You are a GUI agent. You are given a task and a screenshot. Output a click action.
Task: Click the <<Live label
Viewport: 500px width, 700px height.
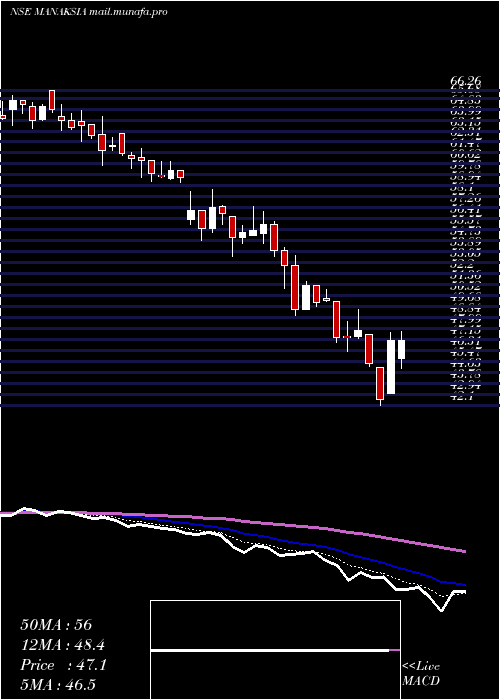click(421, 667)
